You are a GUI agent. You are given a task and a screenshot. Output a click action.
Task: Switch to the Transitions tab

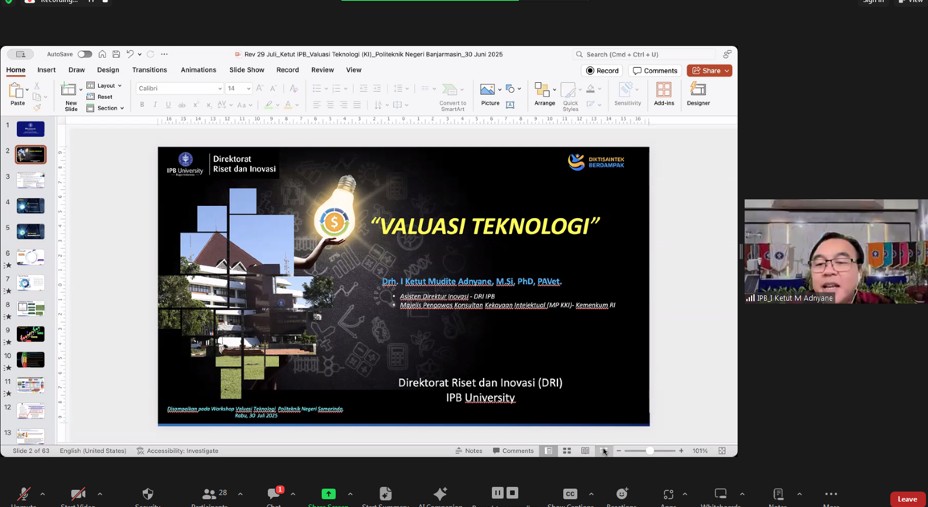pos(150,70)
